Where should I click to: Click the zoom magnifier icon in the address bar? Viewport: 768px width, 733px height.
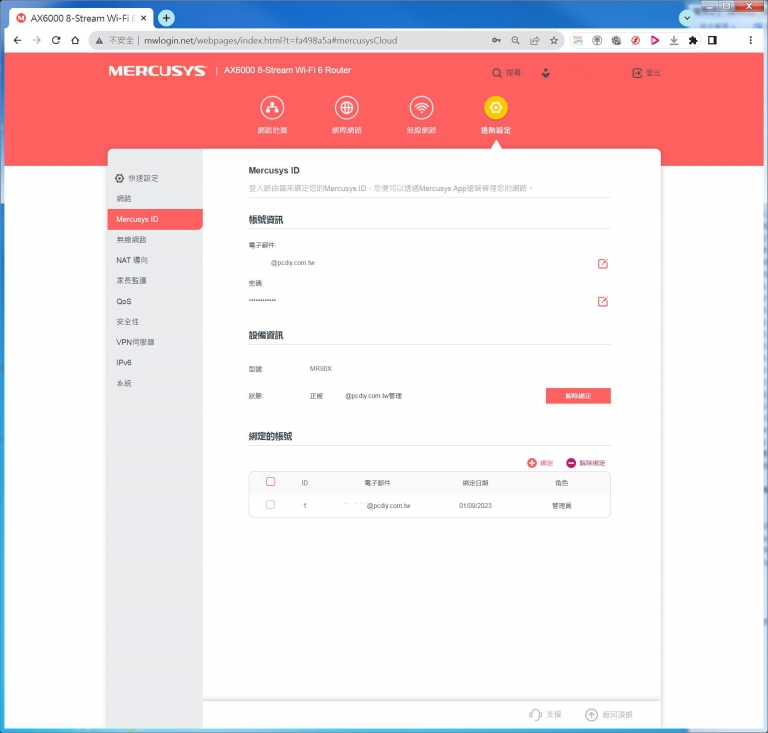[x=515, y=40]
